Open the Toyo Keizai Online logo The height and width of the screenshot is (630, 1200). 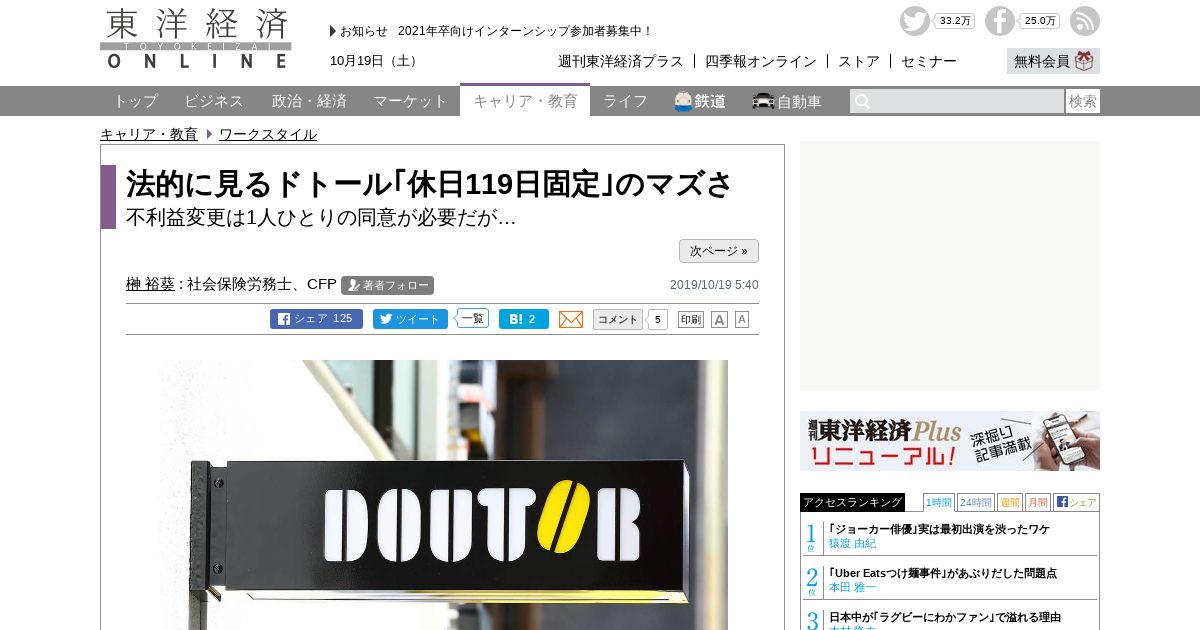pyautogui.click(x=196, y=39)
